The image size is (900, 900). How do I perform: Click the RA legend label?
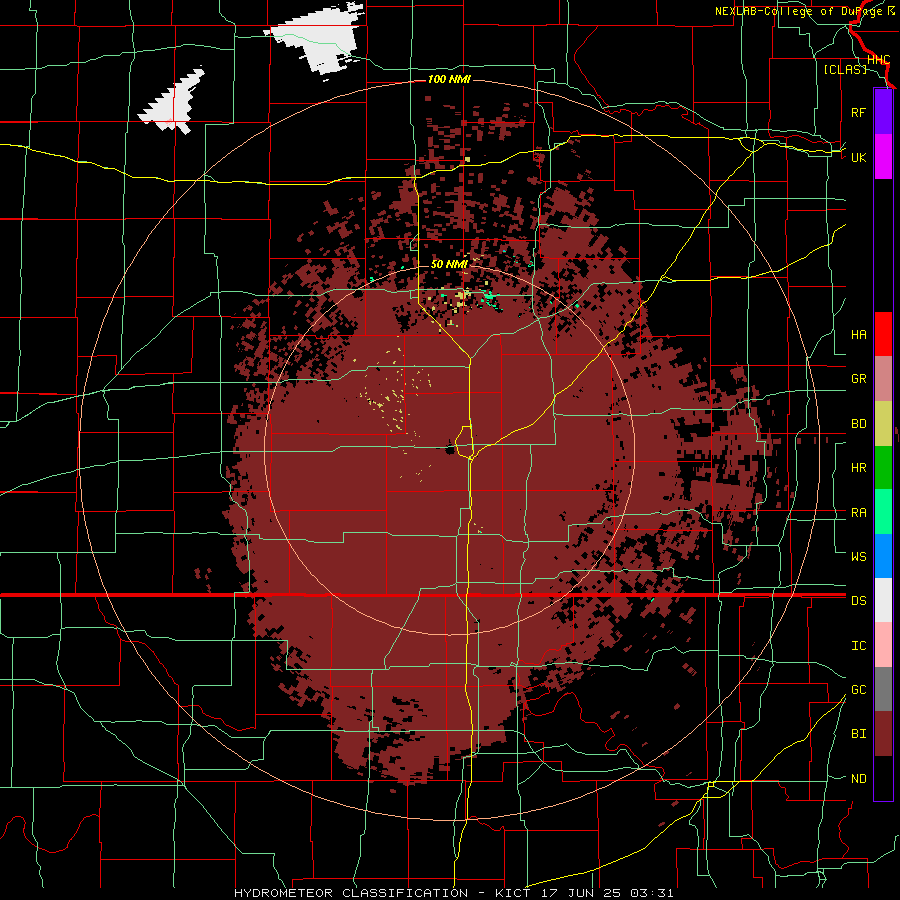coord(859,513)
